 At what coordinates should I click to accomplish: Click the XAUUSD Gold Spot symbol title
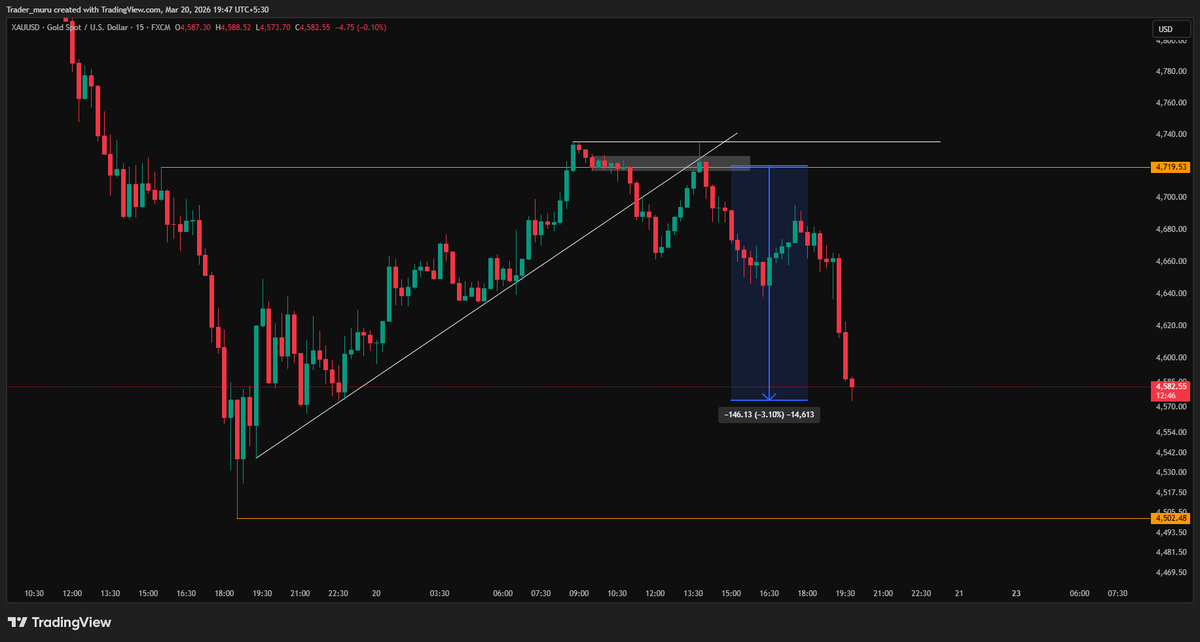point(89,27)
